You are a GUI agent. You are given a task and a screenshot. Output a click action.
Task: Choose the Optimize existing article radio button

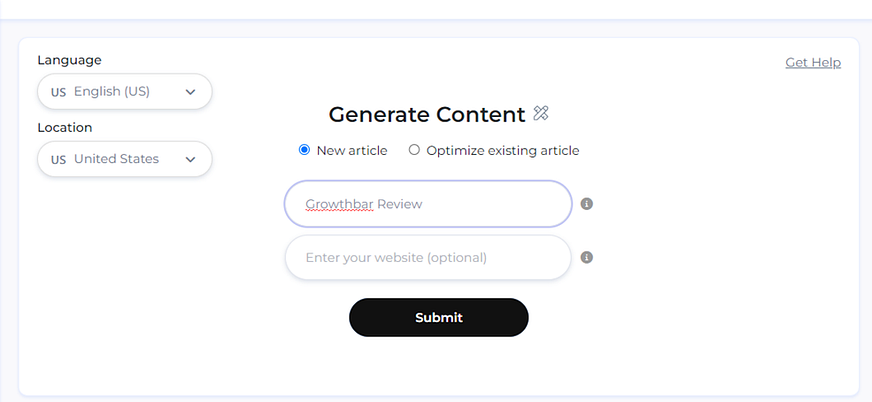coord(414,150)
